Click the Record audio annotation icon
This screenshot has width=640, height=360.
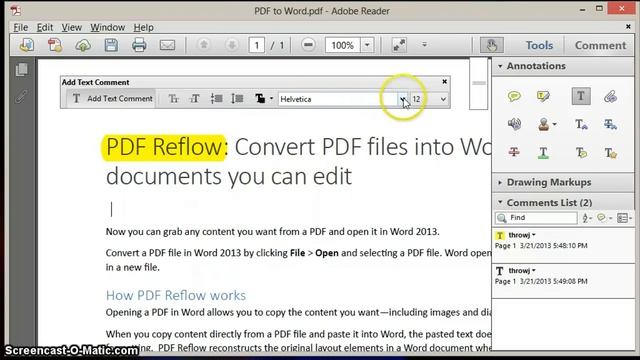click(514, 124)
